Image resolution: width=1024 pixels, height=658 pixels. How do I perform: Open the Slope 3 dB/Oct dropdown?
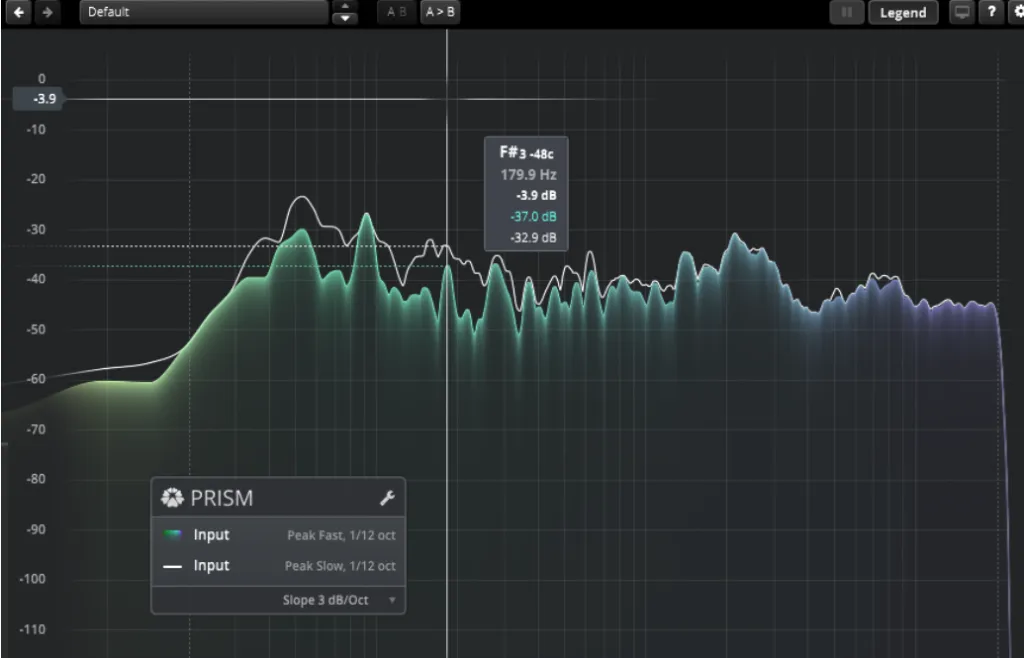tap(339, 600)
